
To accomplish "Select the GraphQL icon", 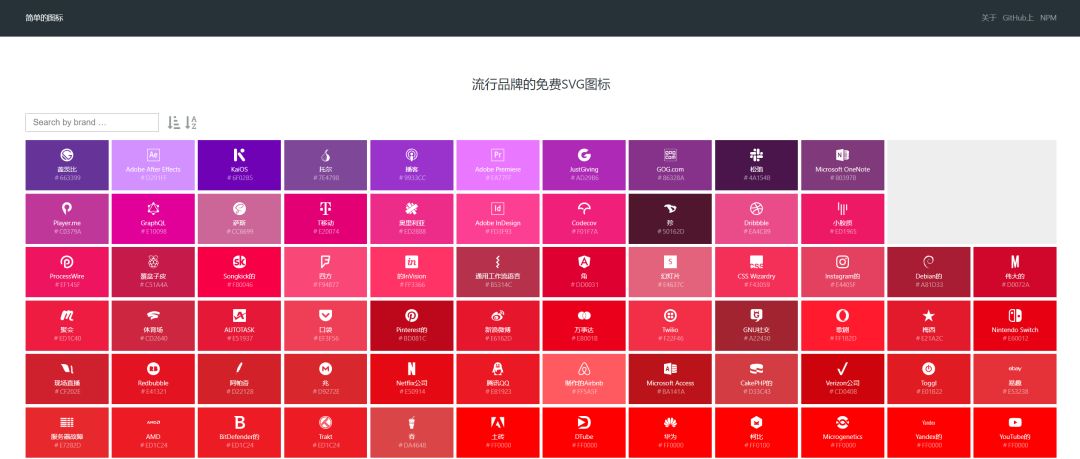I will [x=153, y=218].
